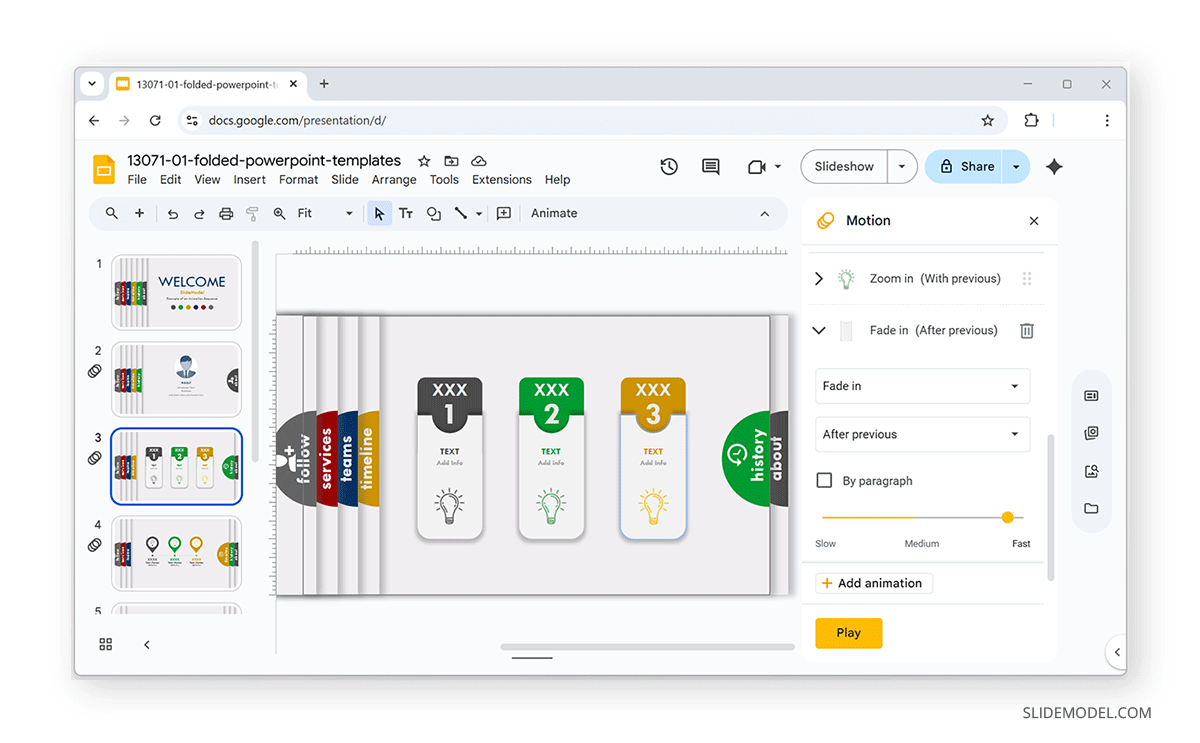Open the Extensions menu

coord(501,179)
